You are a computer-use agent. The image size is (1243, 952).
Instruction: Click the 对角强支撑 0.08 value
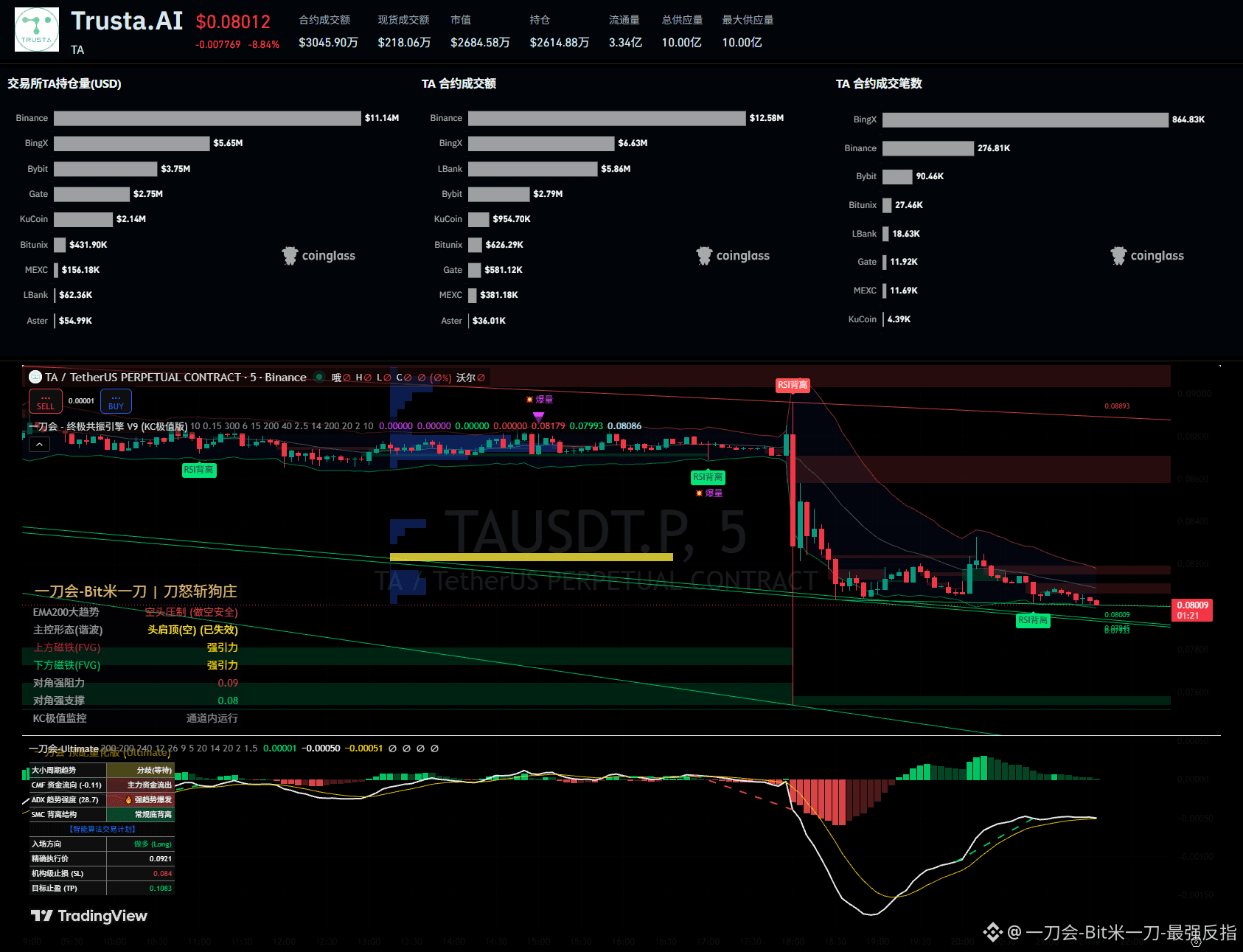(228, 701)
